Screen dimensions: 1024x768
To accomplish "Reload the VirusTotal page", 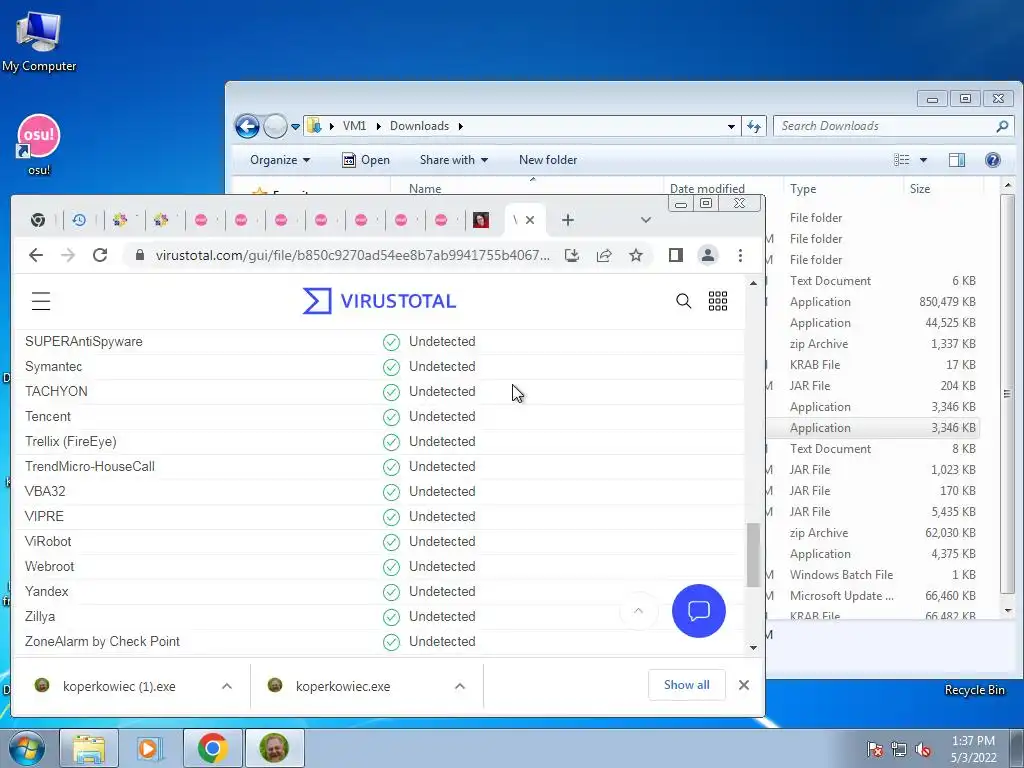I will pos(100,255).
